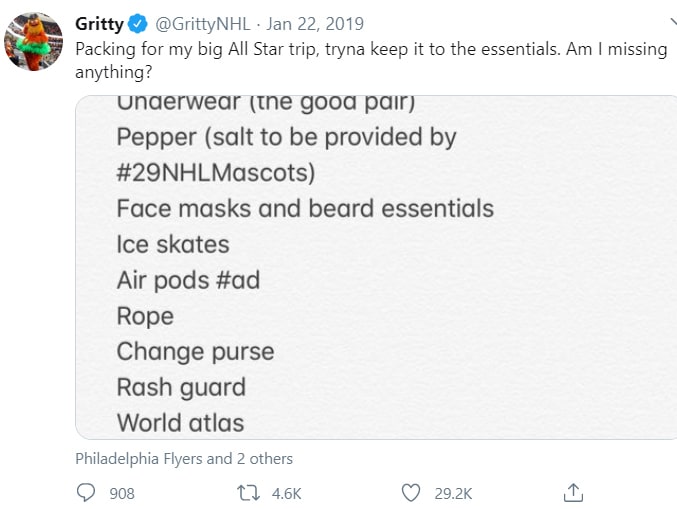
Task: Expand the tweet options chevron
Action: click(674, 22)
